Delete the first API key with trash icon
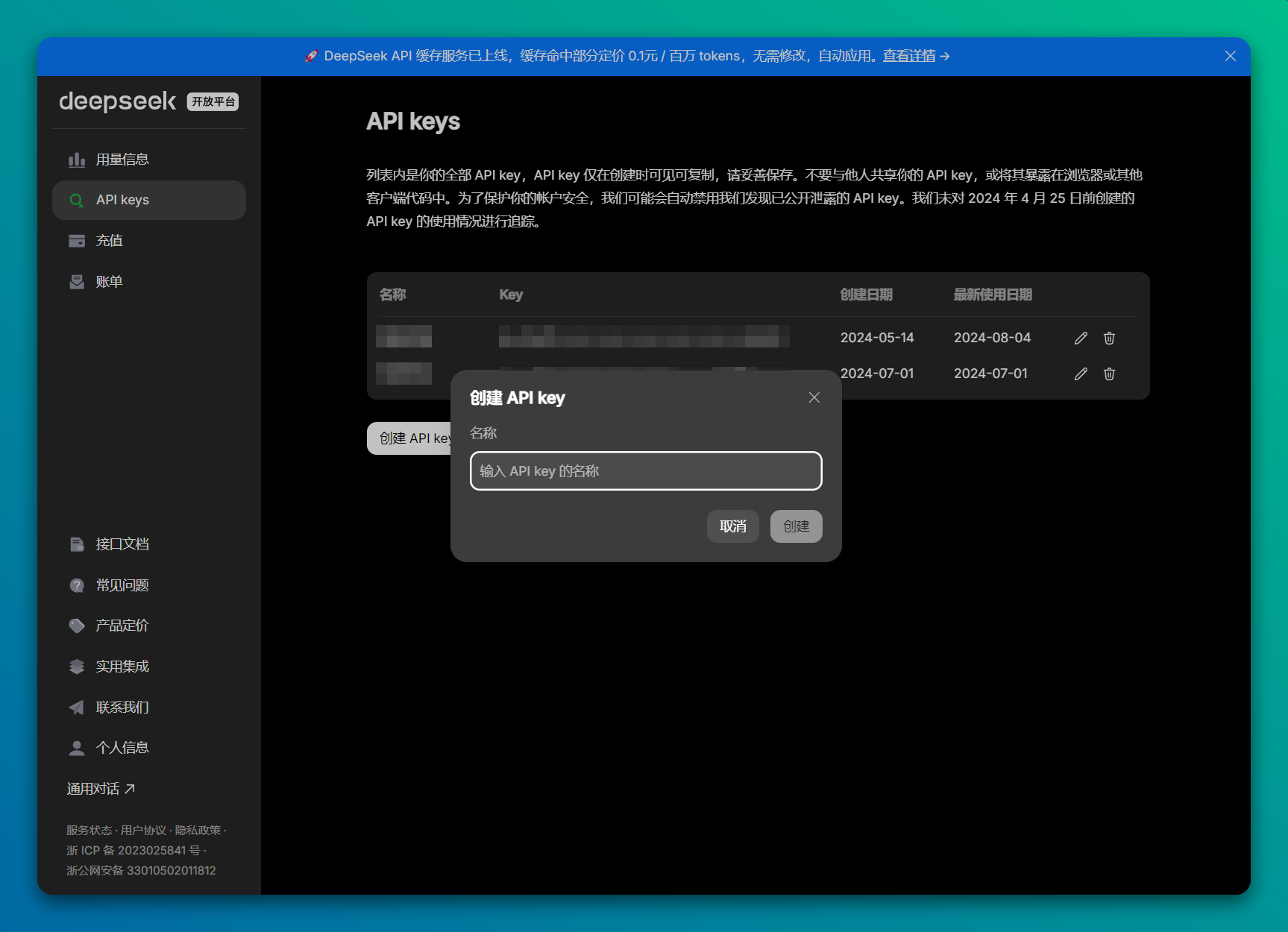1288x932 pixels. point(1109,338)
